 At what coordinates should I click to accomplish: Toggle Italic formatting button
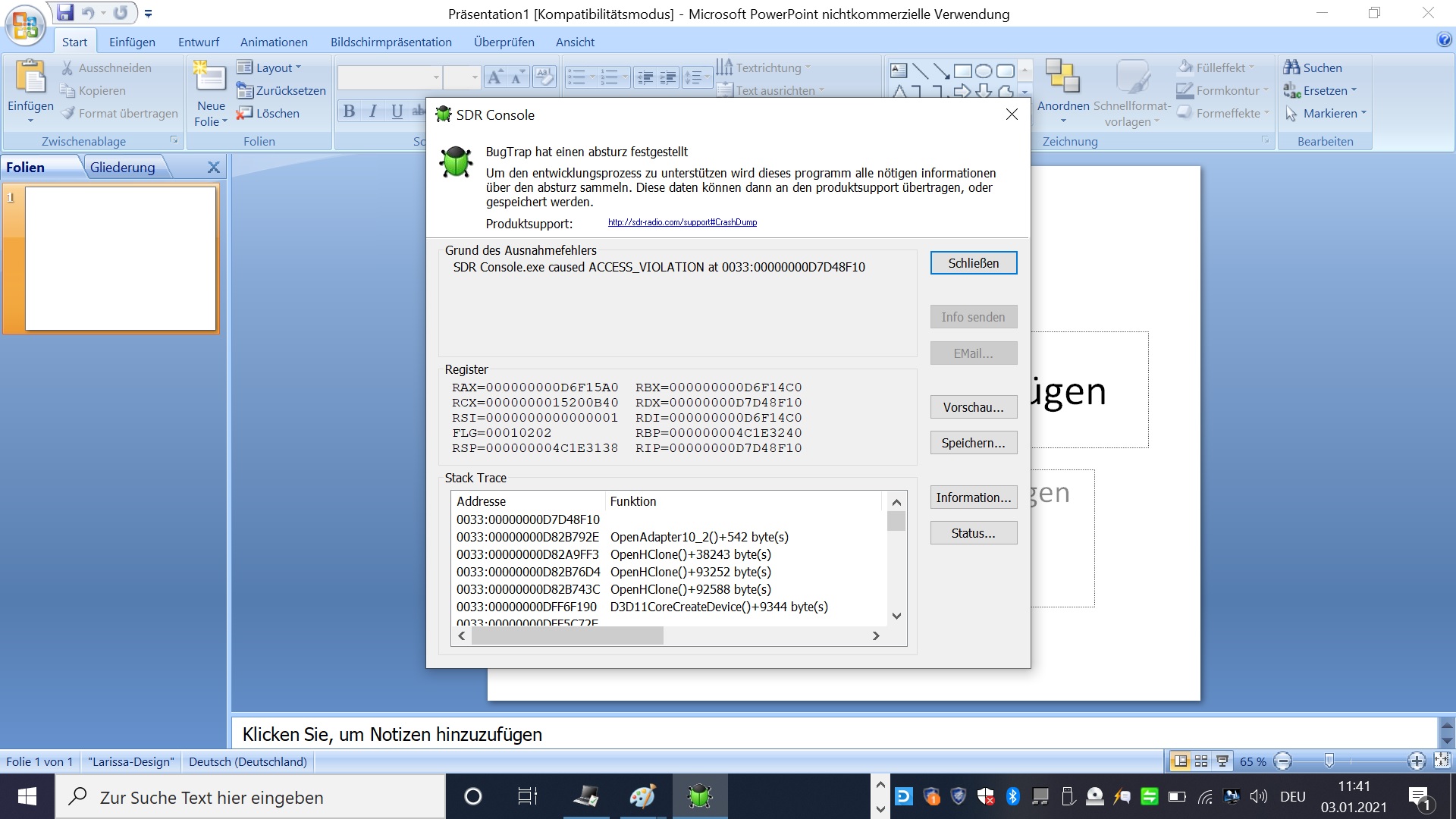point(373,111)
